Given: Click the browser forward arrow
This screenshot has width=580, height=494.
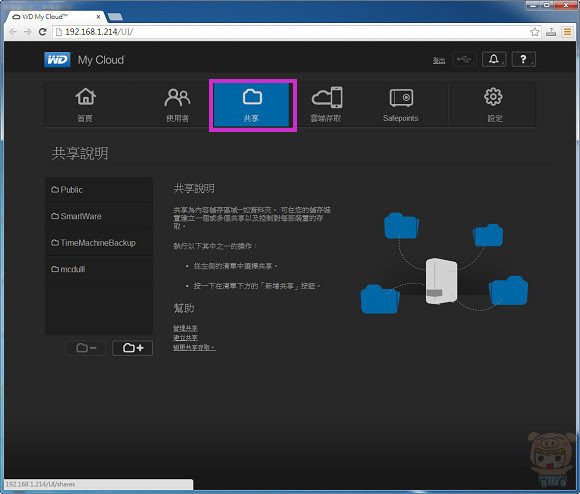Looking at the screenshot, I should (28, 32).
